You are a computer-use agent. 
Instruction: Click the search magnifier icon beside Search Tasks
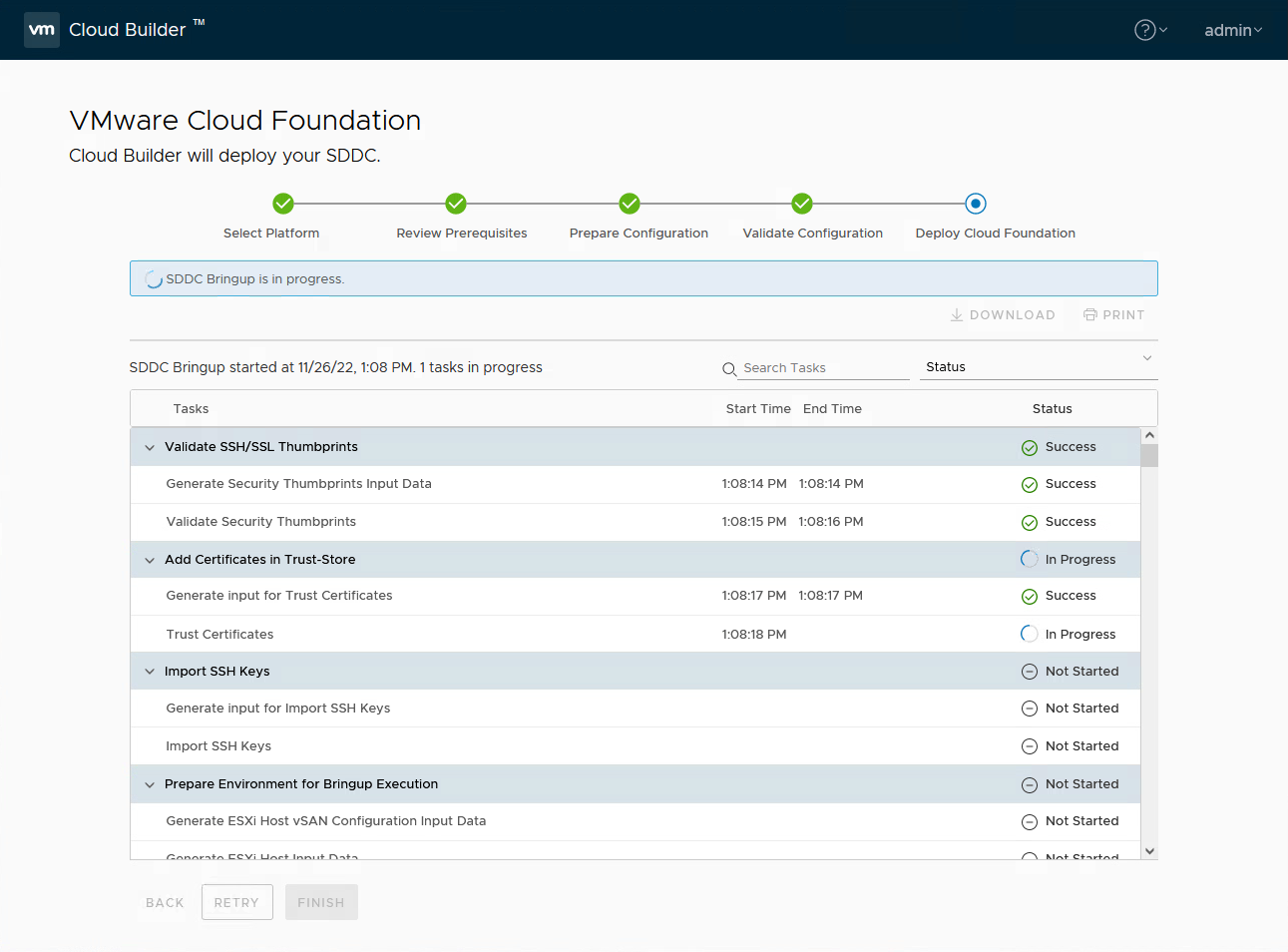729,368
